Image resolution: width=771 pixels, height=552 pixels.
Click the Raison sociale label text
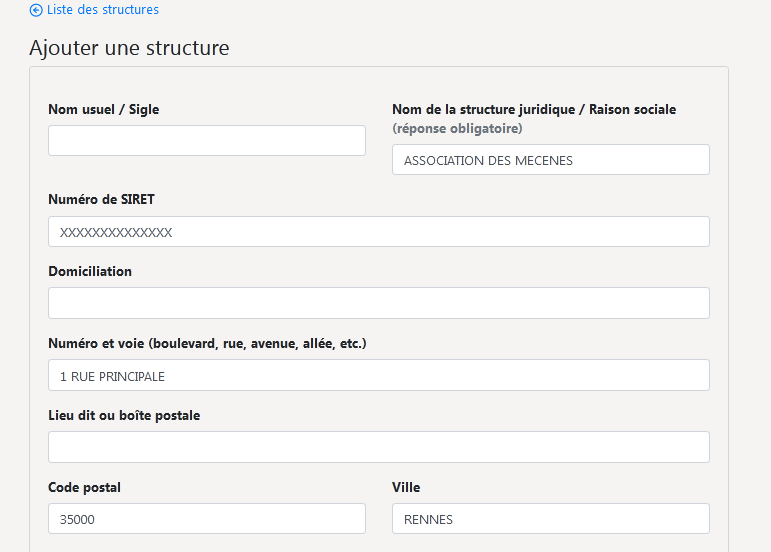click(x=633, y=109)
